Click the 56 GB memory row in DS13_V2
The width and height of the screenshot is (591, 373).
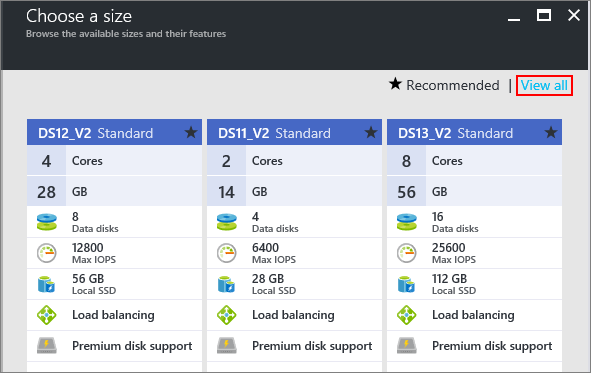[474, 191]
